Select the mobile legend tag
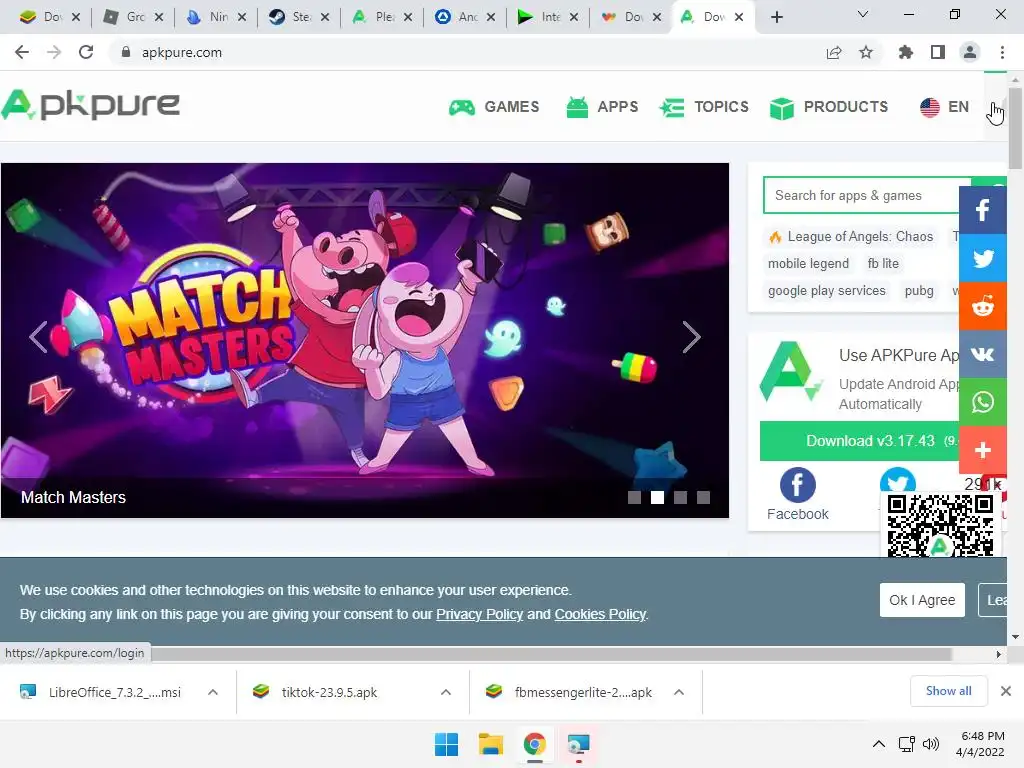Screen dimensions: 1024x768 point(808,264)
